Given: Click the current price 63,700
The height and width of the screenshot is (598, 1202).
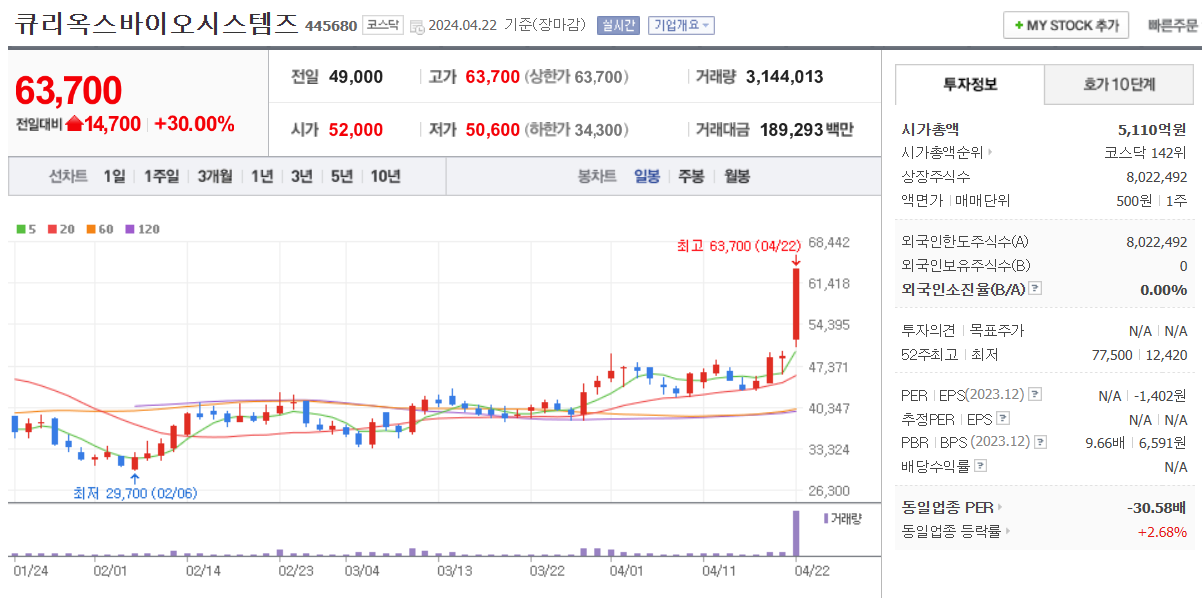Looking at the screenshot, I should [x=68, y=91].
